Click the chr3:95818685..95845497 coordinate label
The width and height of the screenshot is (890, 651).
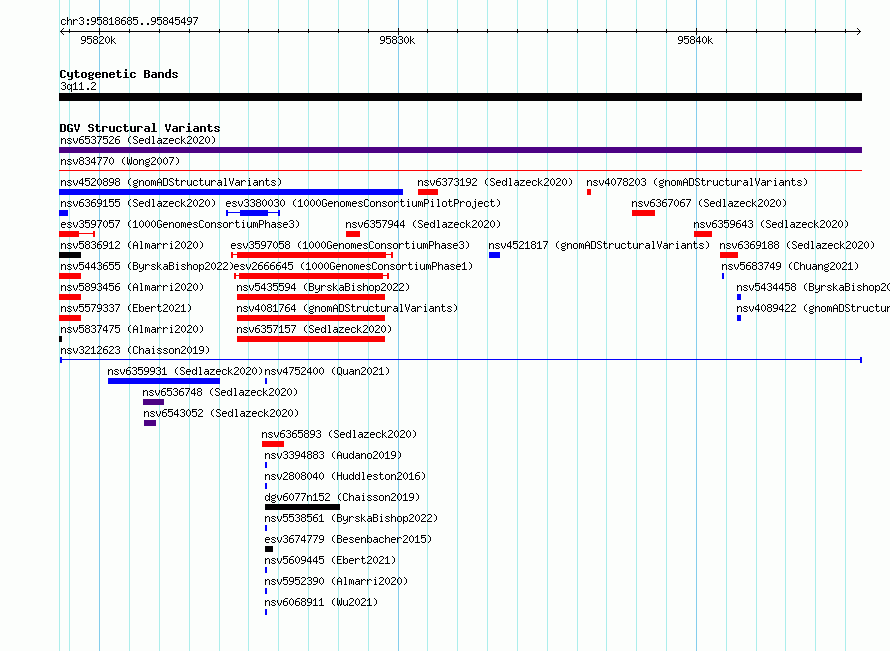pos(129,21)
